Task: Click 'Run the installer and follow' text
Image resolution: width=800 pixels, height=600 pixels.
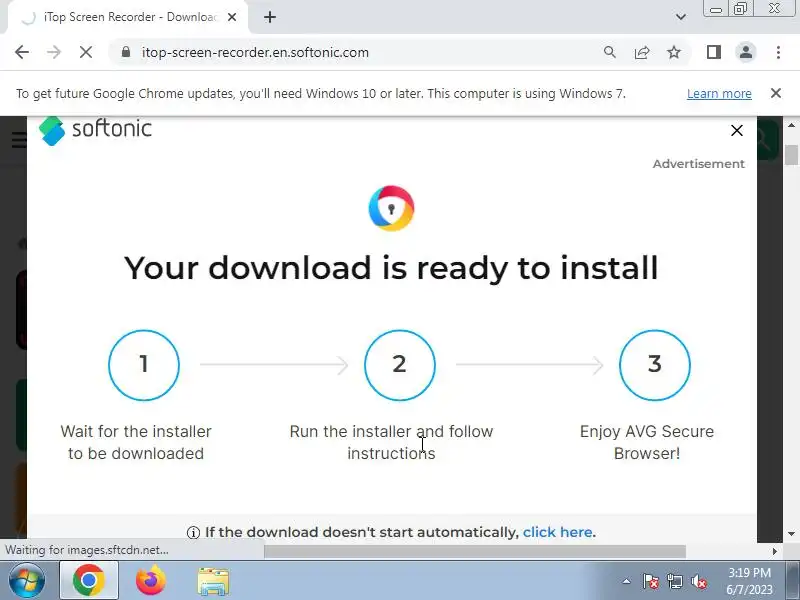Action: point(391,442)
